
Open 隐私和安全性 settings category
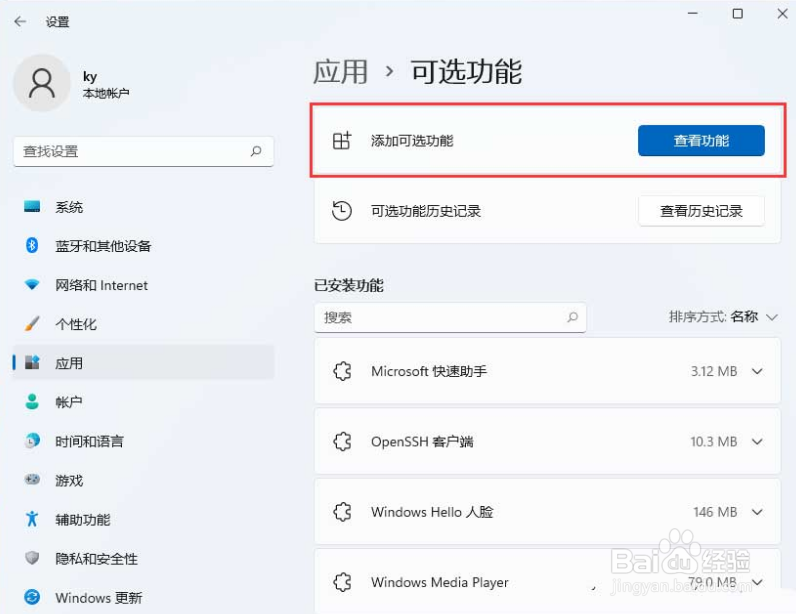click(x=143, y=558)
